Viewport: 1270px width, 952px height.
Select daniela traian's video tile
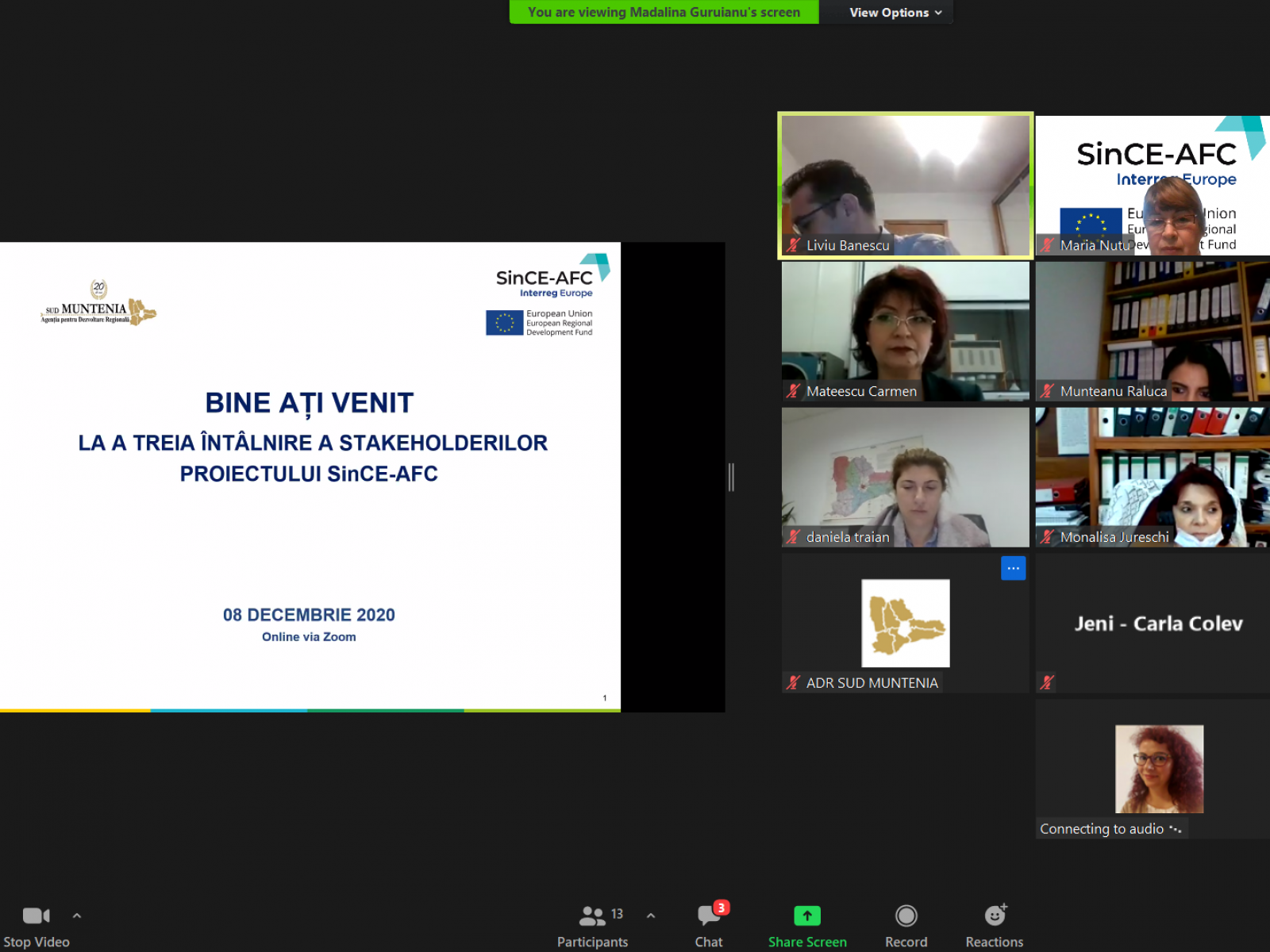click(905, 476)
